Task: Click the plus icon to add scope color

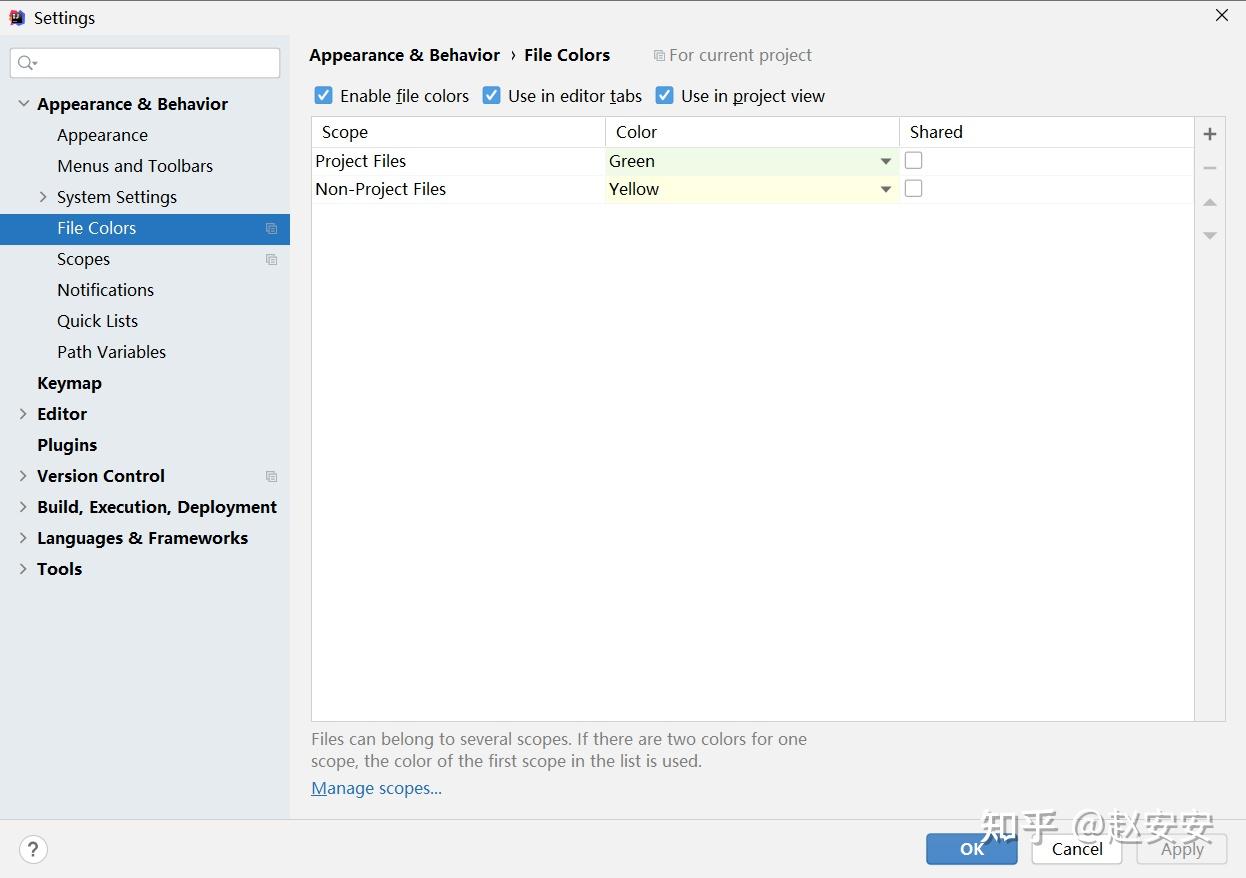Action: pyautogui.click(x=1210, y=134)
